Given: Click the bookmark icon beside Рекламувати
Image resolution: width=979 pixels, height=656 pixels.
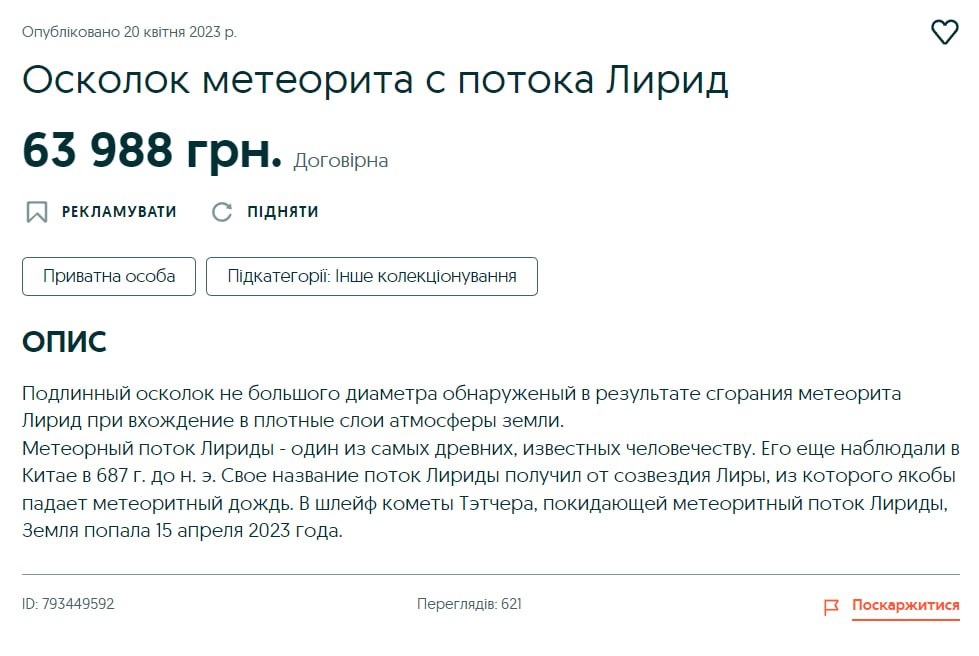Looking at the screenshot, I should point(37,212).
